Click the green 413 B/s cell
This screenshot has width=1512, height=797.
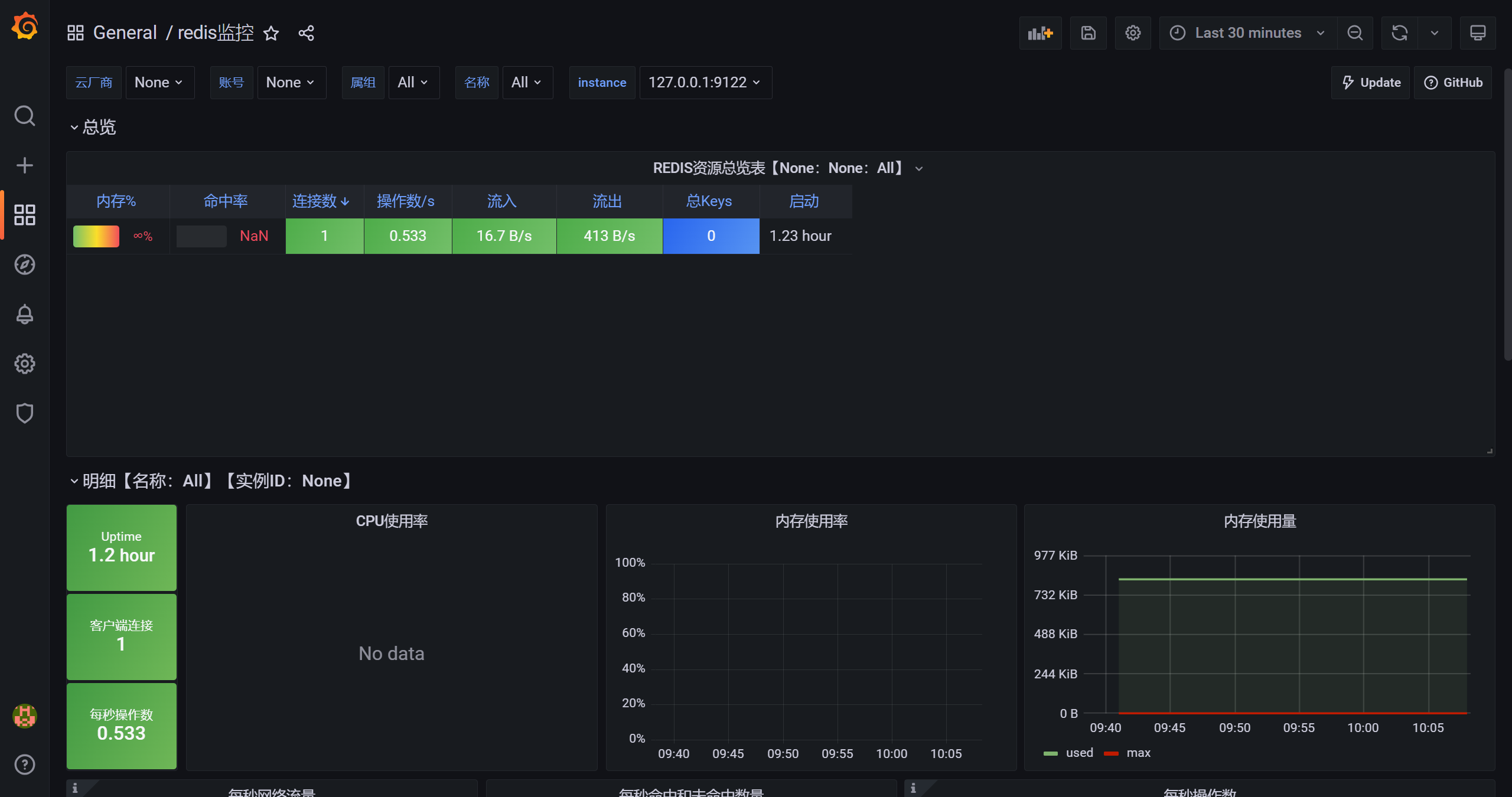click(610, 236)
